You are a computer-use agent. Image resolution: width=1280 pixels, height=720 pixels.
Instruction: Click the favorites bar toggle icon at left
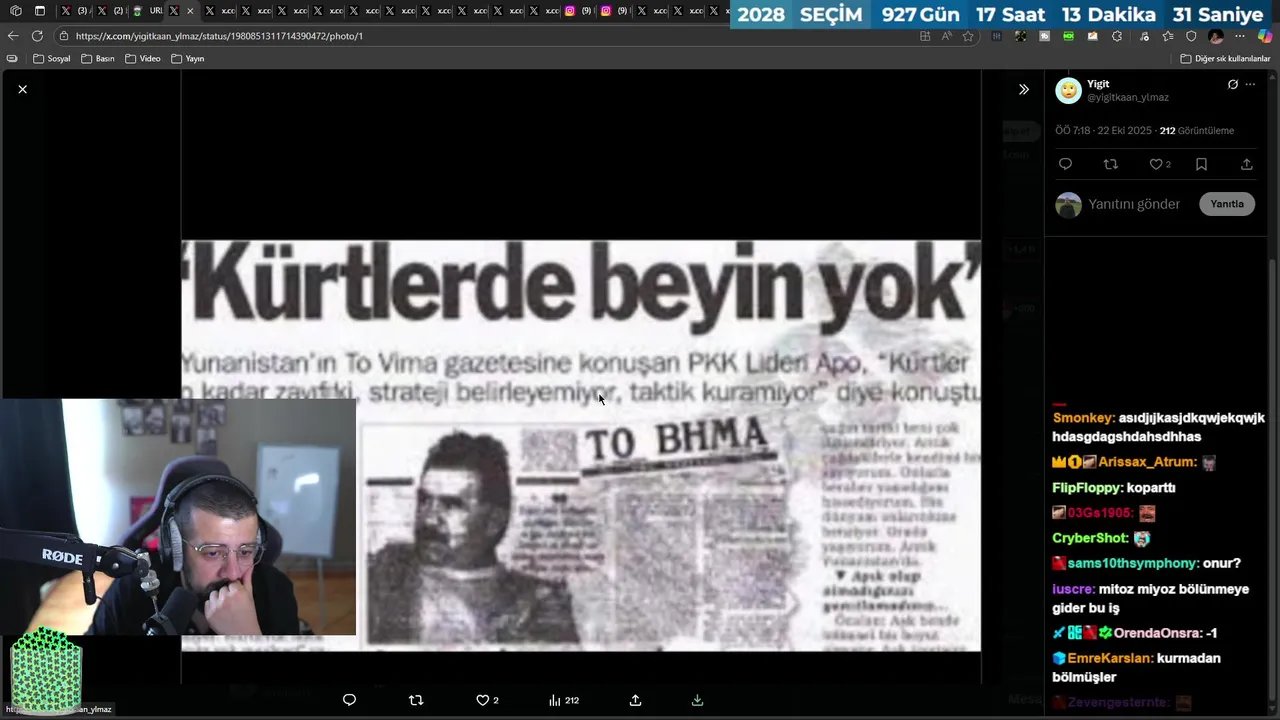(12, 58)
